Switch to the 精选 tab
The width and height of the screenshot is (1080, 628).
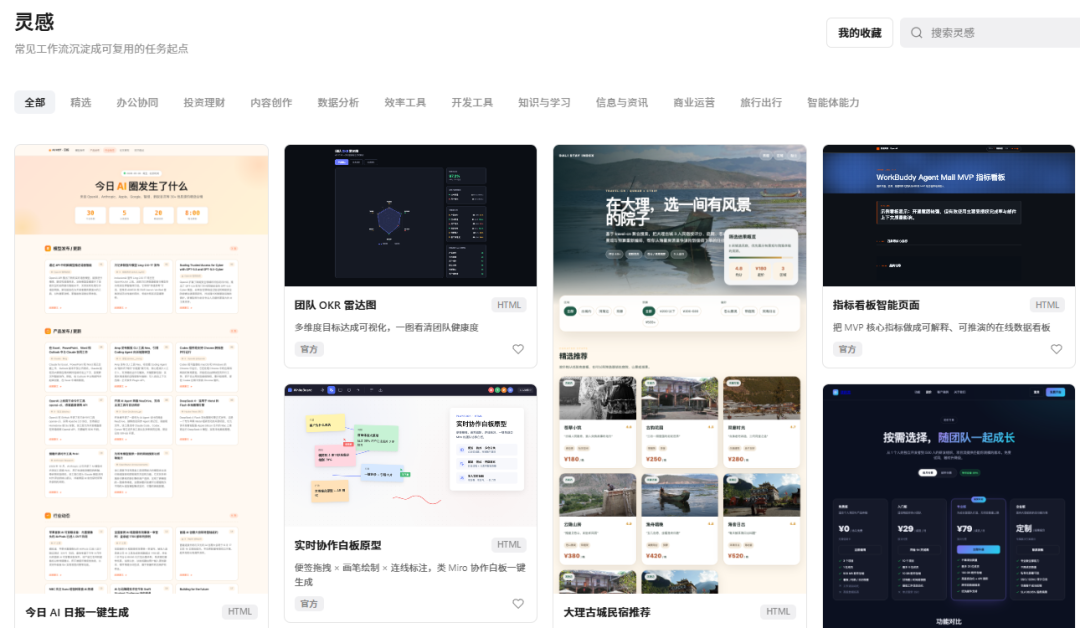(81, 103)
